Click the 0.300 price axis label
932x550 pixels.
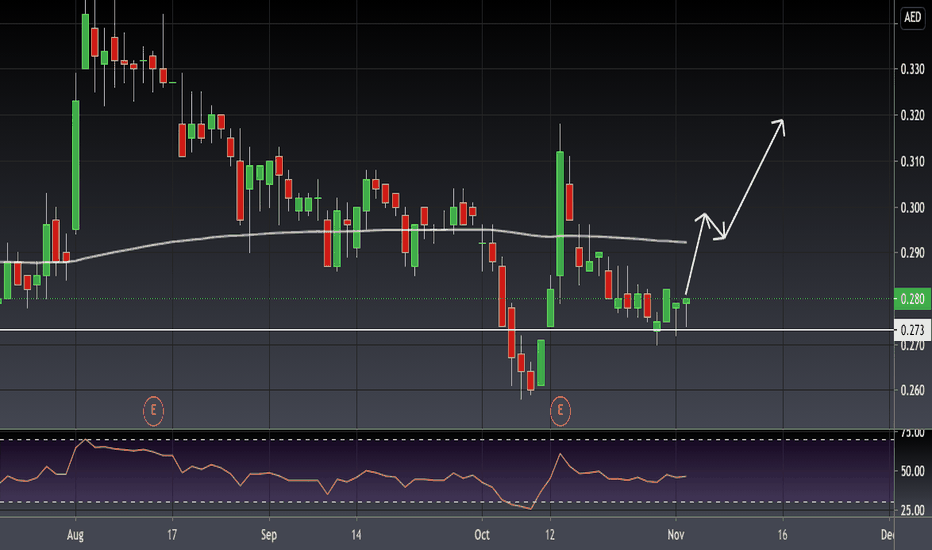[912, 208]
